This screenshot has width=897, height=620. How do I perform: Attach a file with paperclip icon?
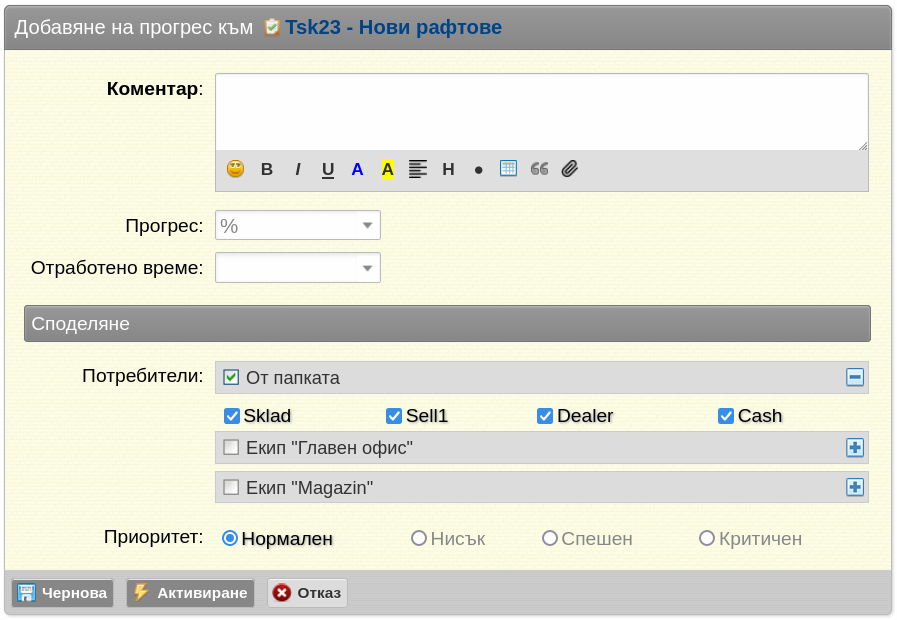570,169
